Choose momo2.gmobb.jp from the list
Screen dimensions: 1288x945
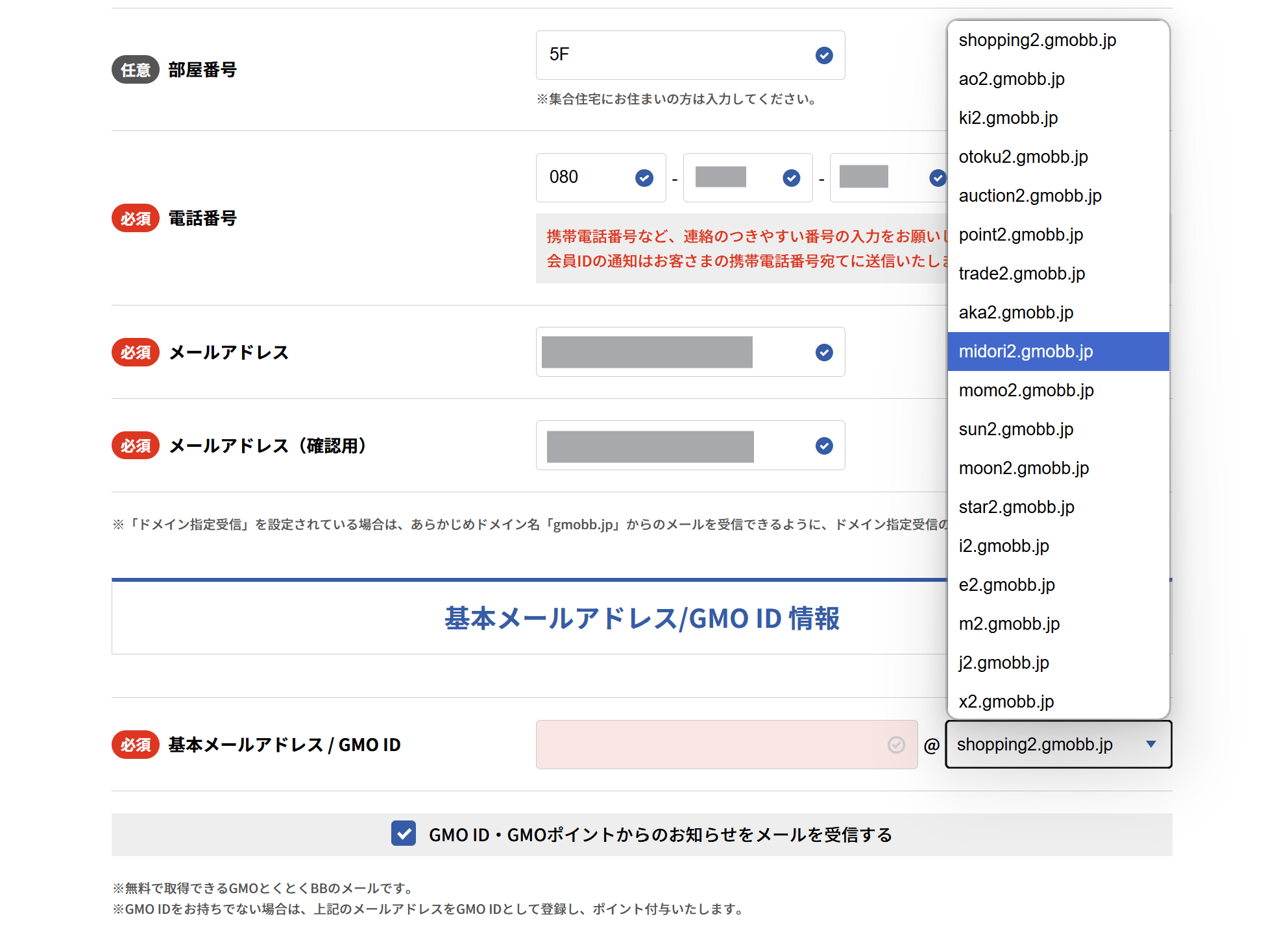coord(1058,390)
